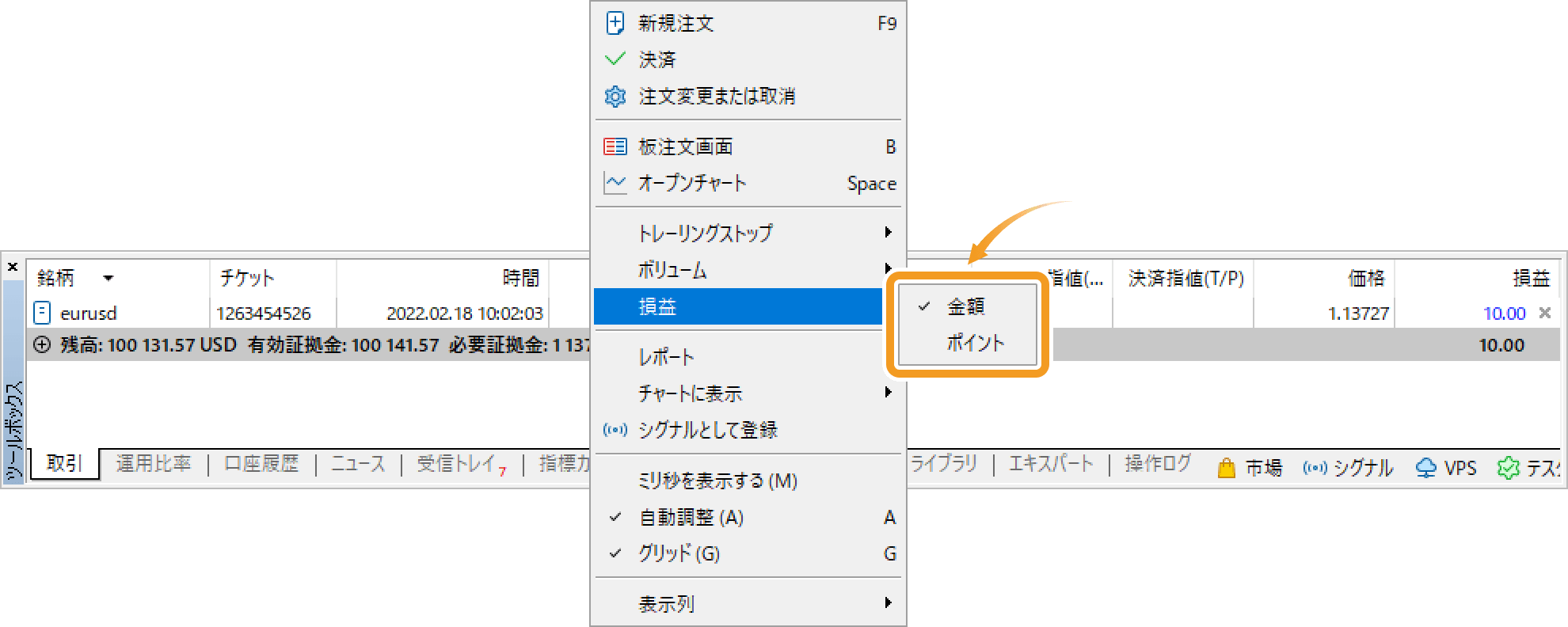Switch to the ライブラリ tab
Image resolution: width=1568 pixels, height=627 pixels.
point(942,464)
